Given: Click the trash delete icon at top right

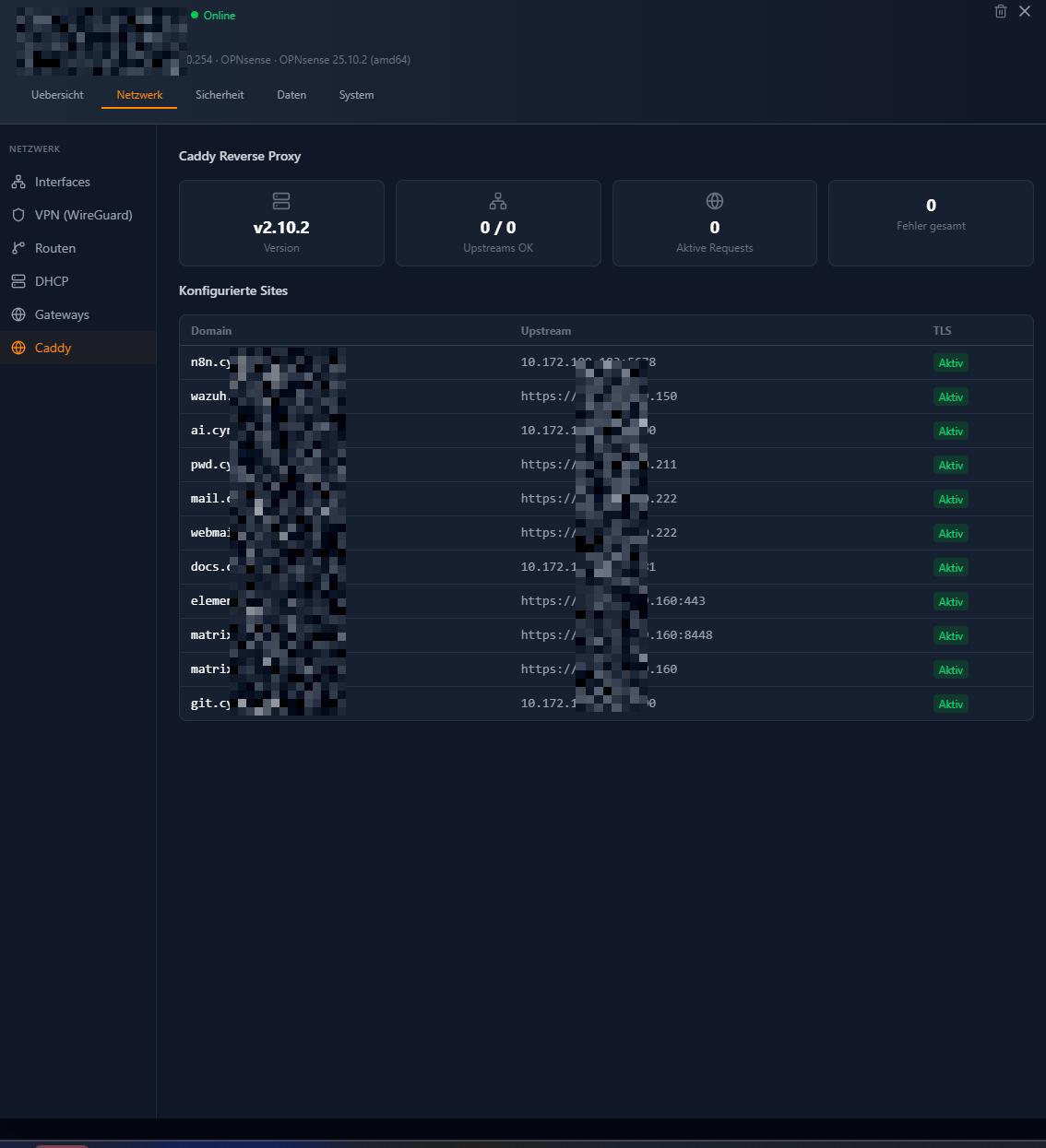Looking at the screenshot, I should click(x=1001, y=11).
